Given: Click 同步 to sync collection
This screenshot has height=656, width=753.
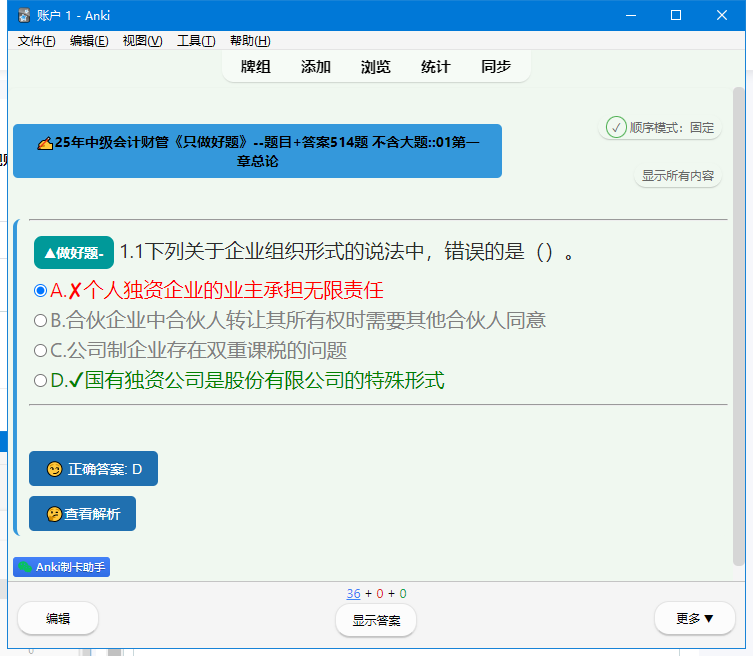Looking at the screenshot, I should (x=496, y=66).
